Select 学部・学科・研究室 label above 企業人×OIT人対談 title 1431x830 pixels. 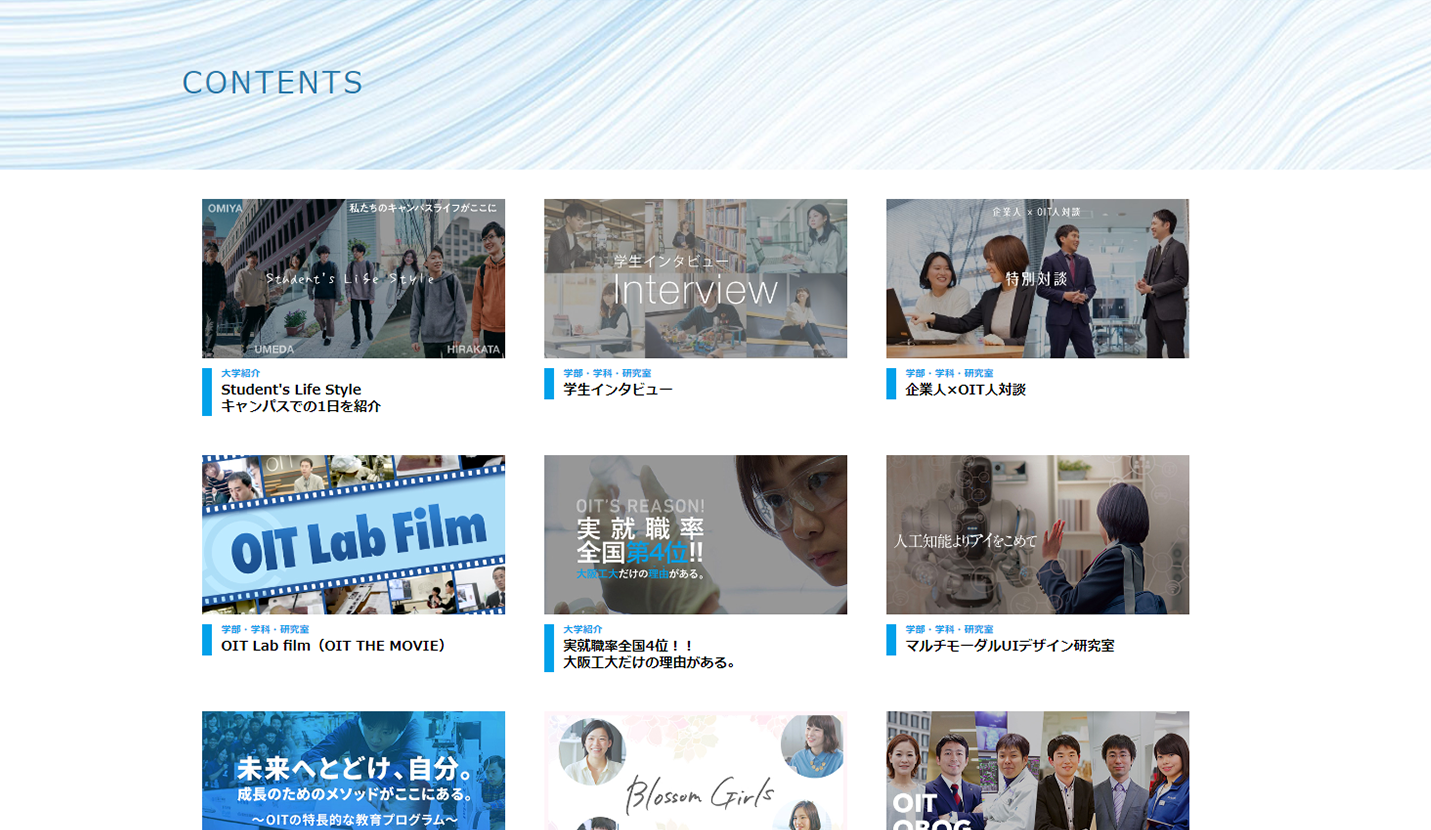click(x=949, y=373)
